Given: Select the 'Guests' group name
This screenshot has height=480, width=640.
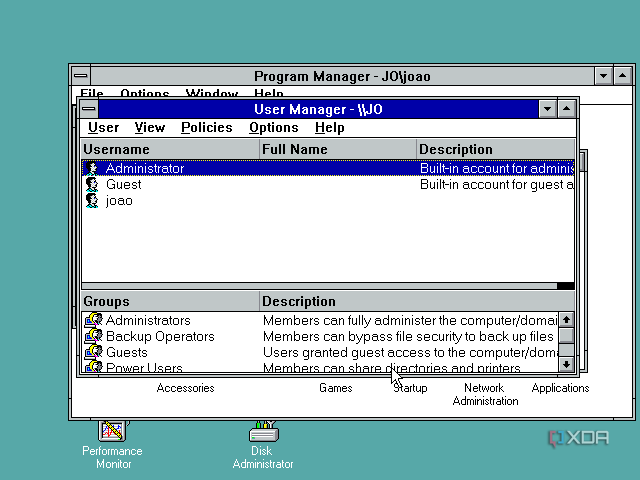Looking at the screenshot, I should tap(127, 352).
